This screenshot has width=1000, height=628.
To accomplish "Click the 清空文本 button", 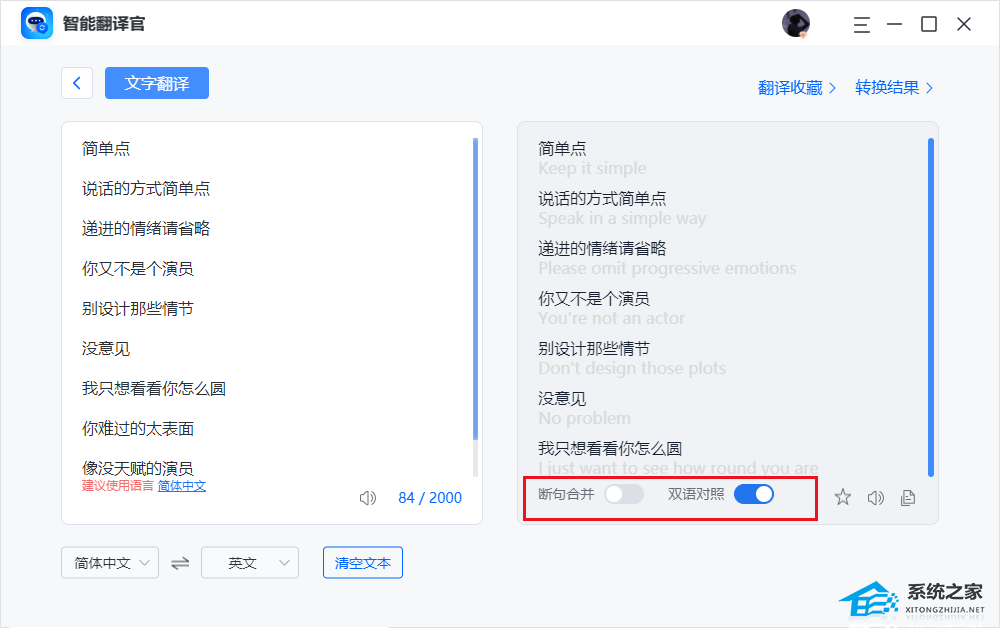I will point(363,562).
